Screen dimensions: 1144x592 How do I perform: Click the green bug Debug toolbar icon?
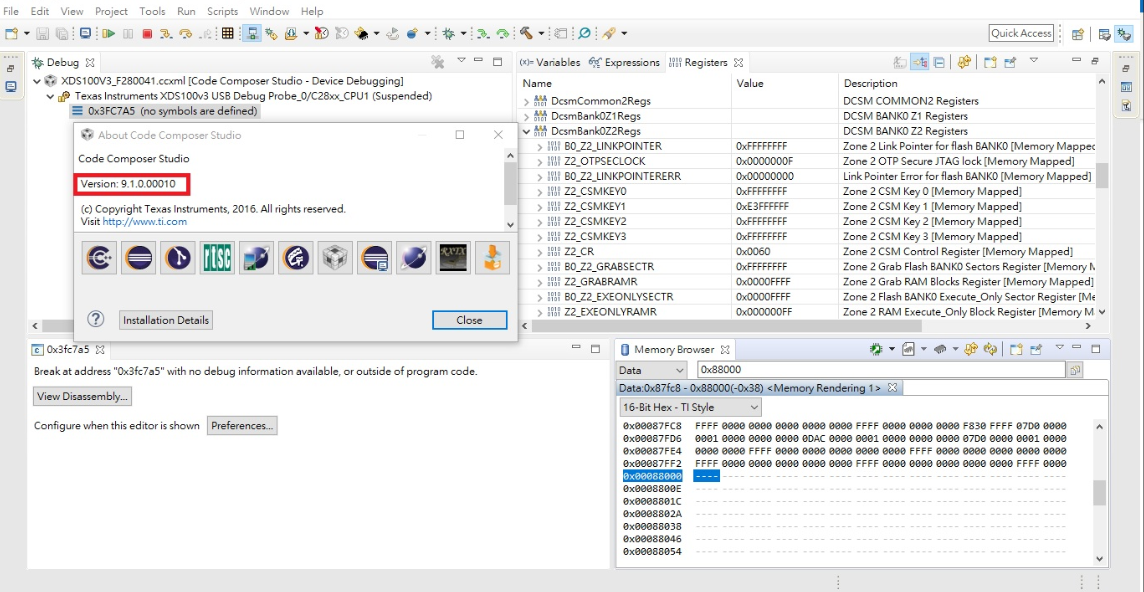(448, 34)
